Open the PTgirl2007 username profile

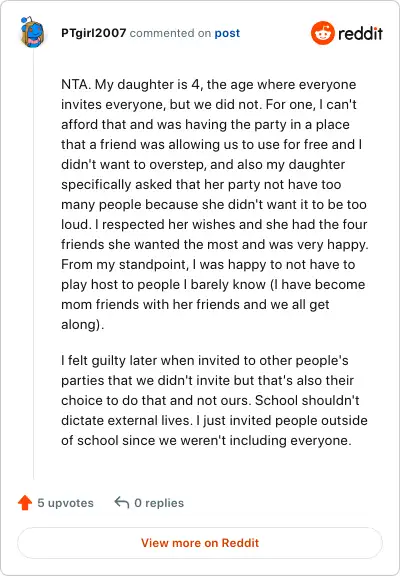[94, 33]
